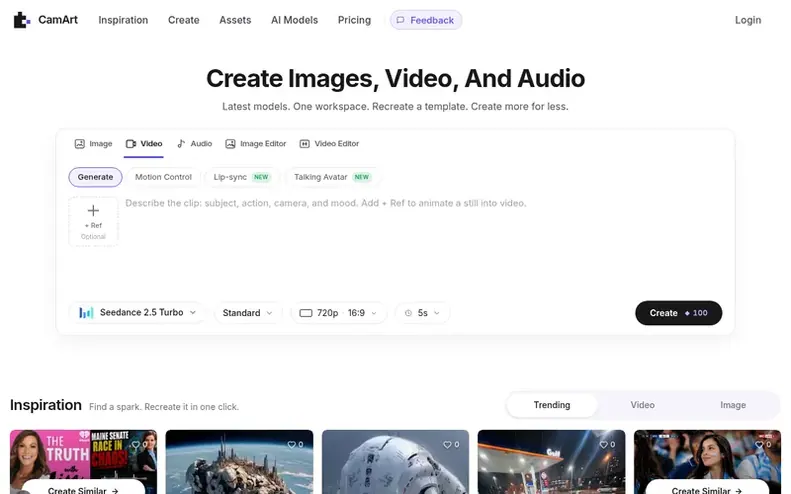Click Create Similar on stadium fan card
791x494 pixels.
pyautogui.click(x=707, y=487)
